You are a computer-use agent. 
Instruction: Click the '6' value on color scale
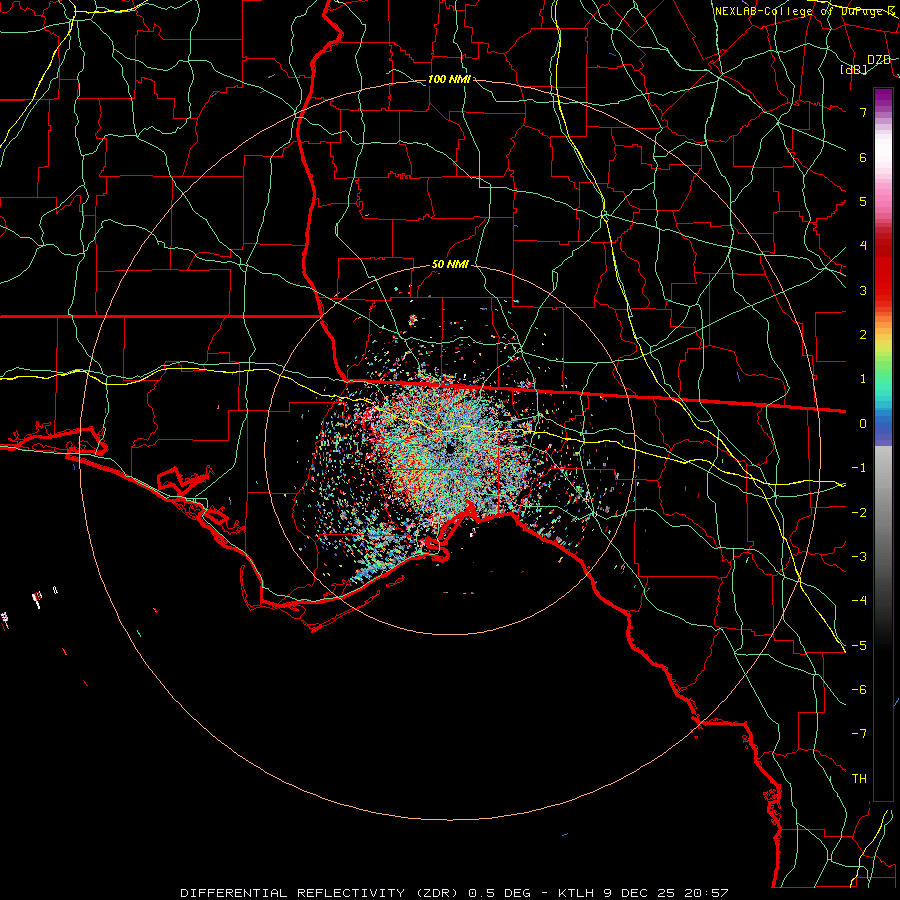tap(863, 157)
